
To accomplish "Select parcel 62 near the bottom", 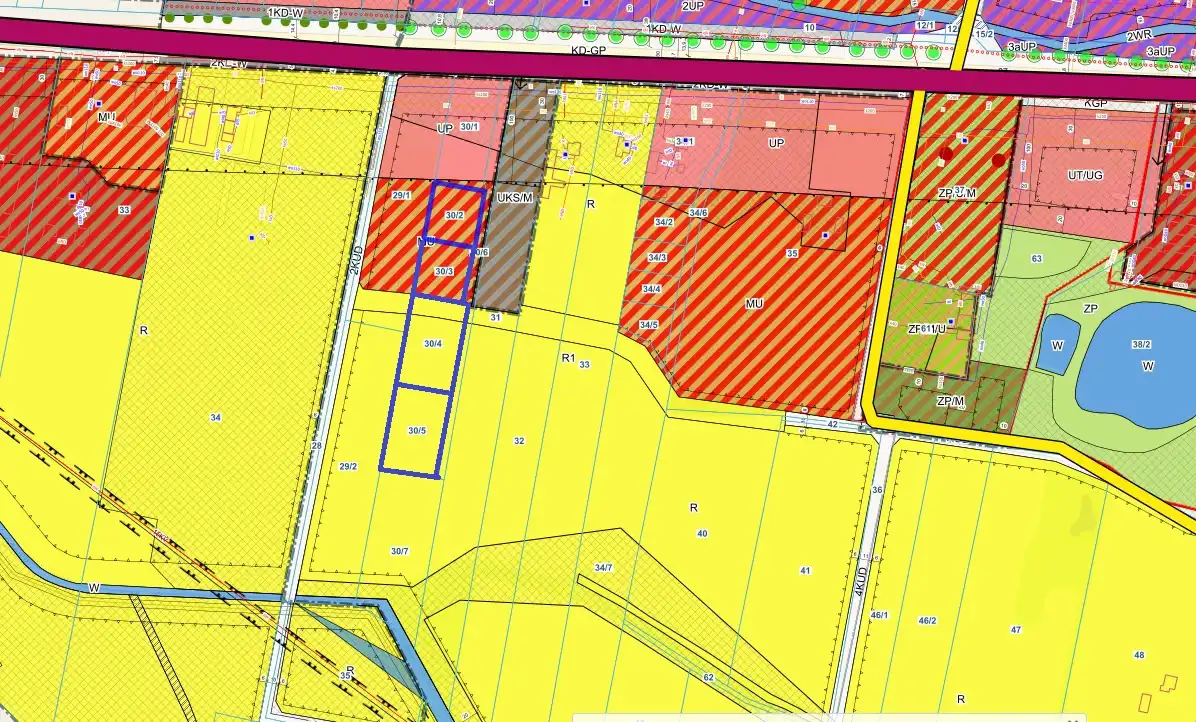I will pos(708,677).
